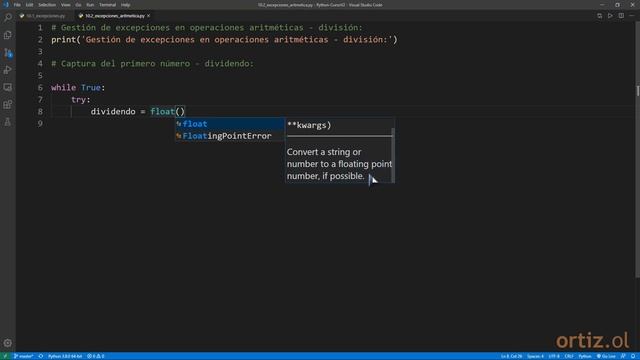This screenshot has width=640, height=360.
Task: Open notifications bell in status bar
Action: click(633, 356)
